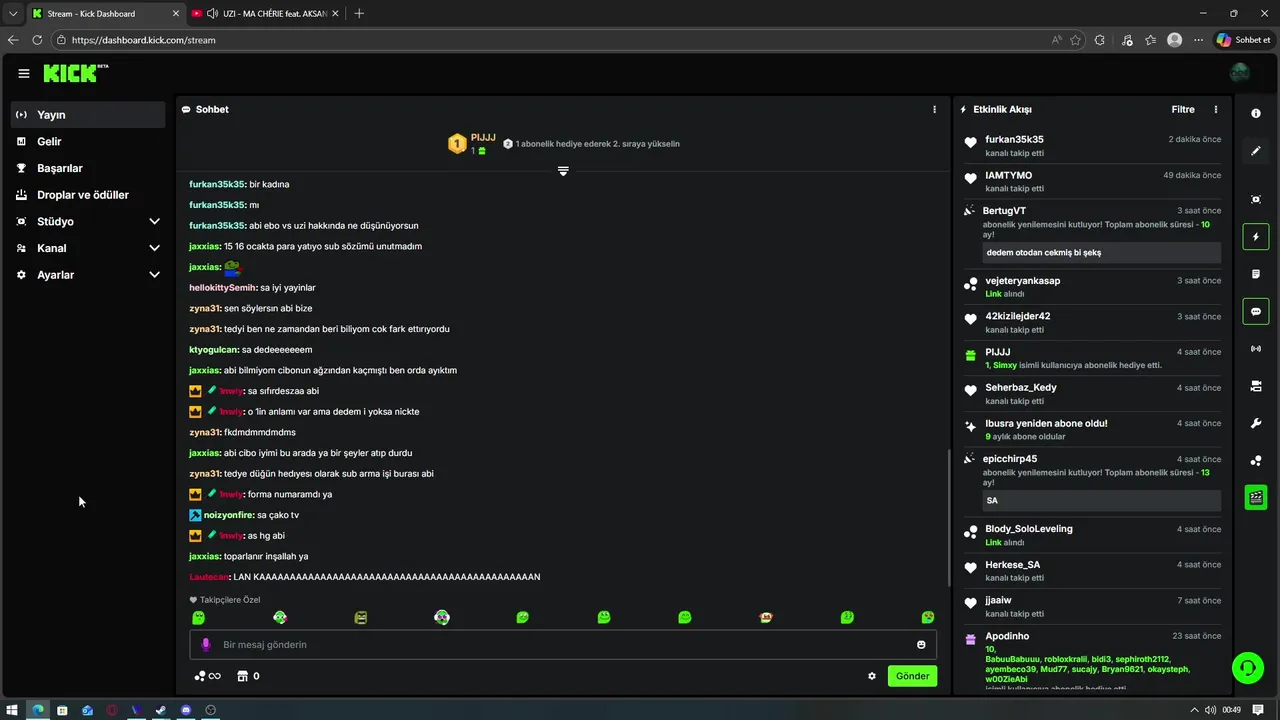The width and height of the screenshot is (1280, 720).
Task: Open the Sohbet et Copilot button
Action: pos(1244,40)
